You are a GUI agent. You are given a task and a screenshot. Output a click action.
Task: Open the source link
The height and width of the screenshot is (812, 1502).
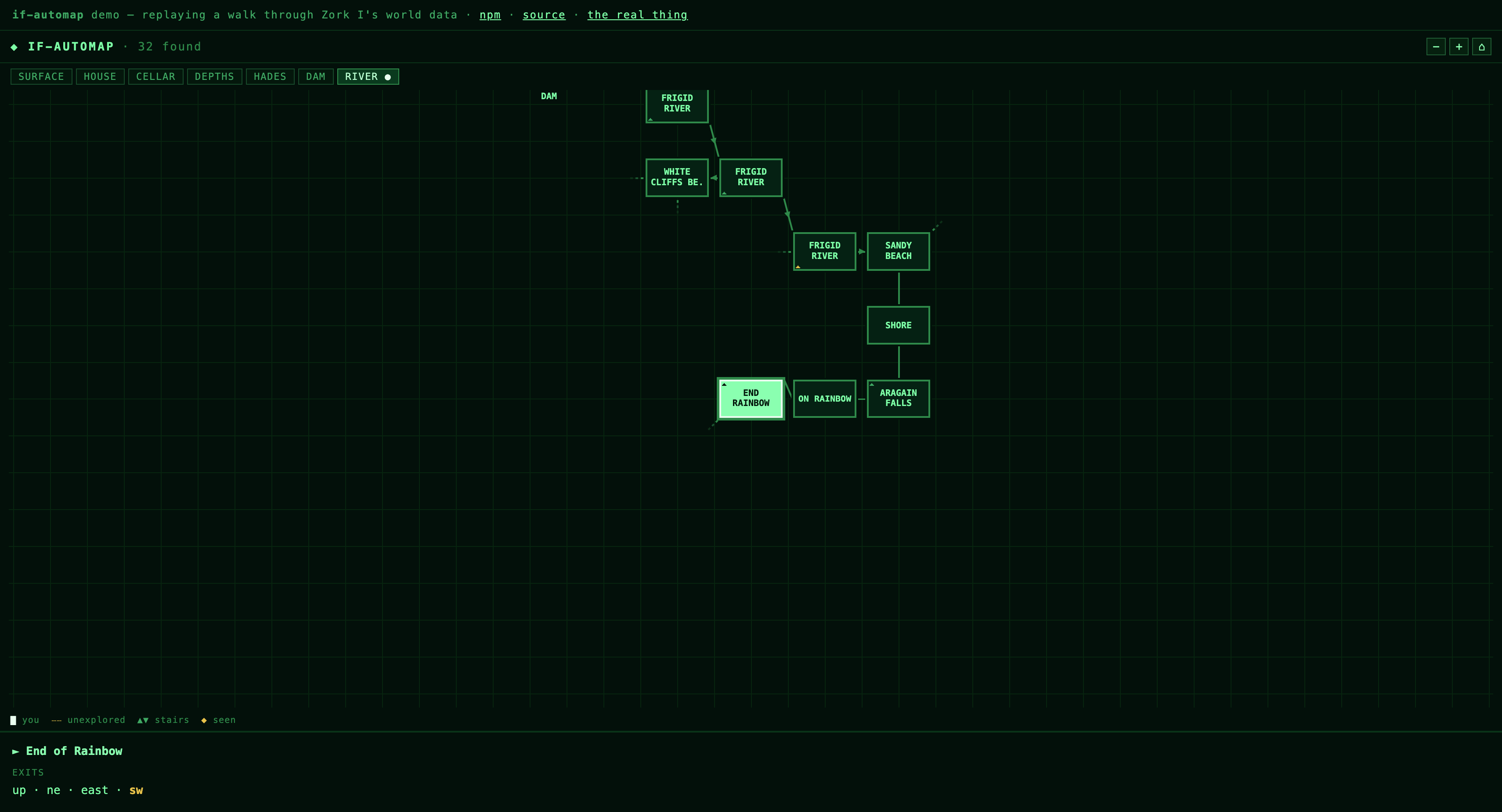pos(543,14)
